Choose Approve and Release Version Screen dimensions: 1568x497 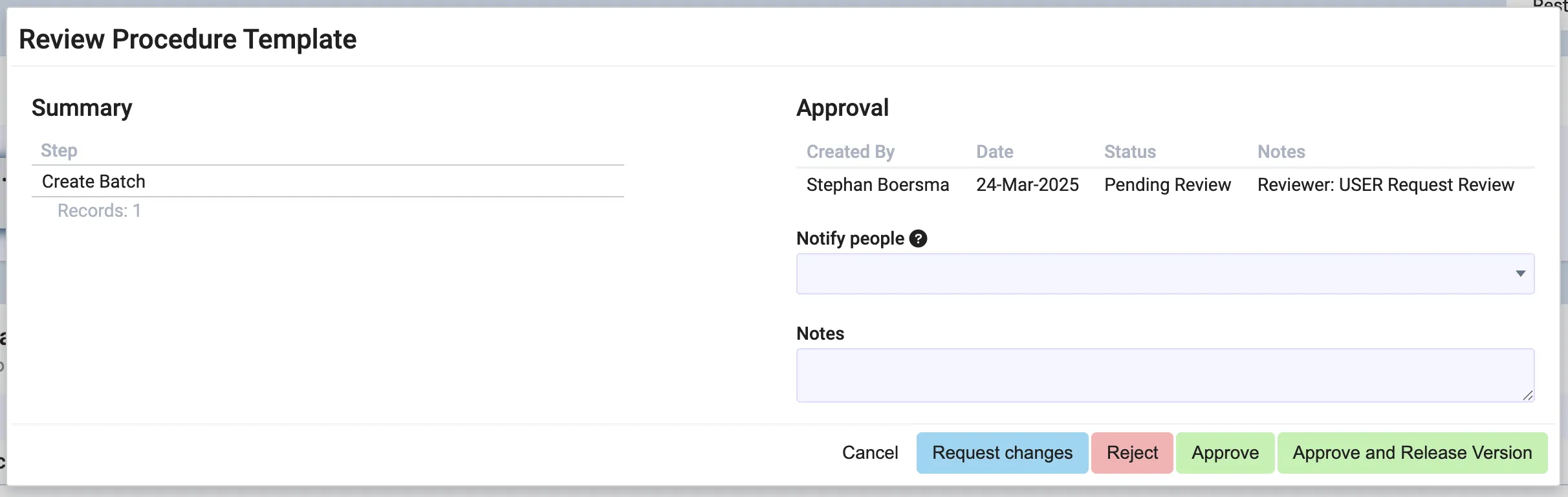point(1412,453)
